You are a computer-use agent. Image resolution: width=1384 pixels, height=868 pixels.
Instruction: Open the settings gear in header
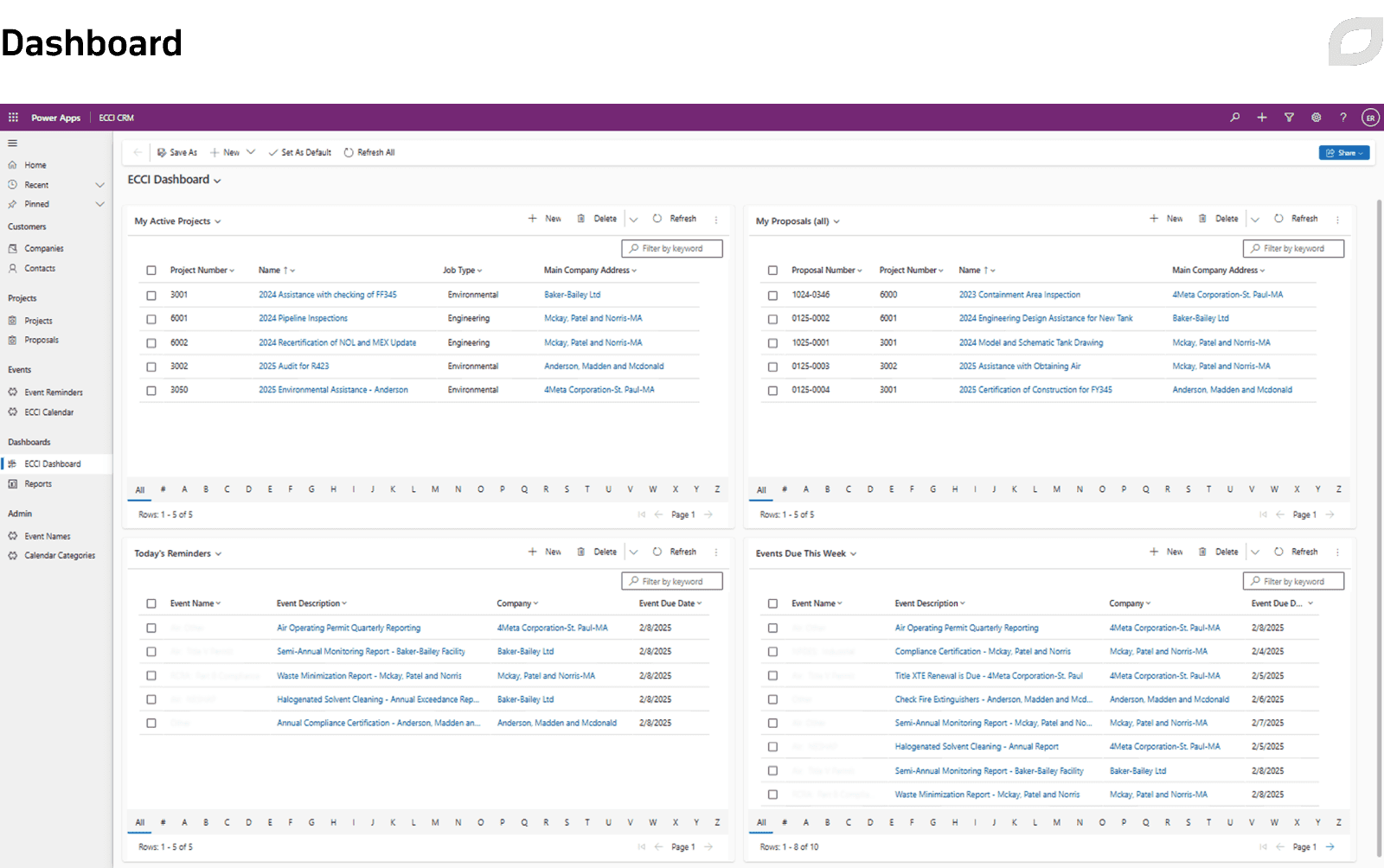click(1317, 118)
